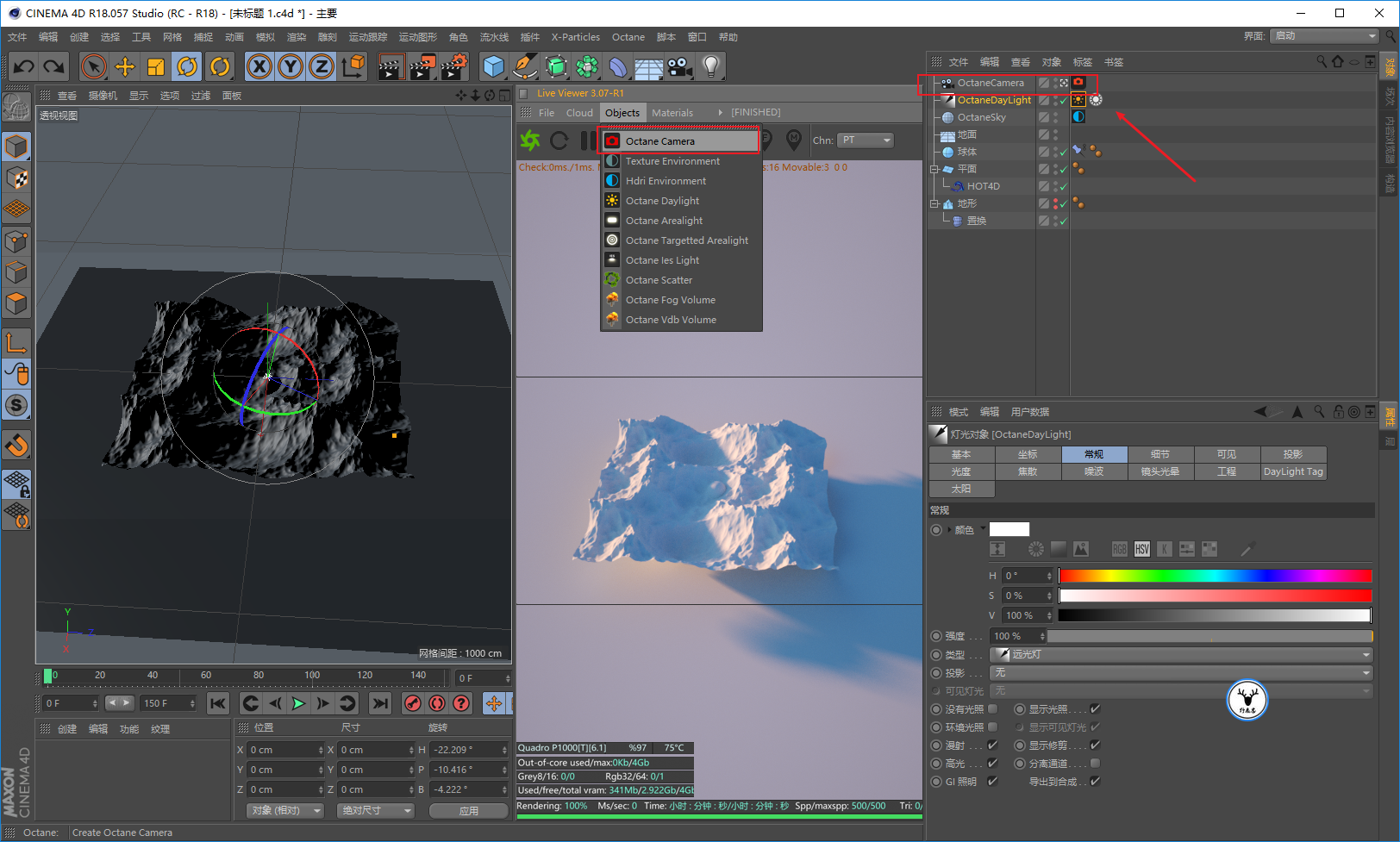Screen dimensions: 1400x842
Task: Toggle the 环境光照 checkbox
Action: click(x=993, y=727)
